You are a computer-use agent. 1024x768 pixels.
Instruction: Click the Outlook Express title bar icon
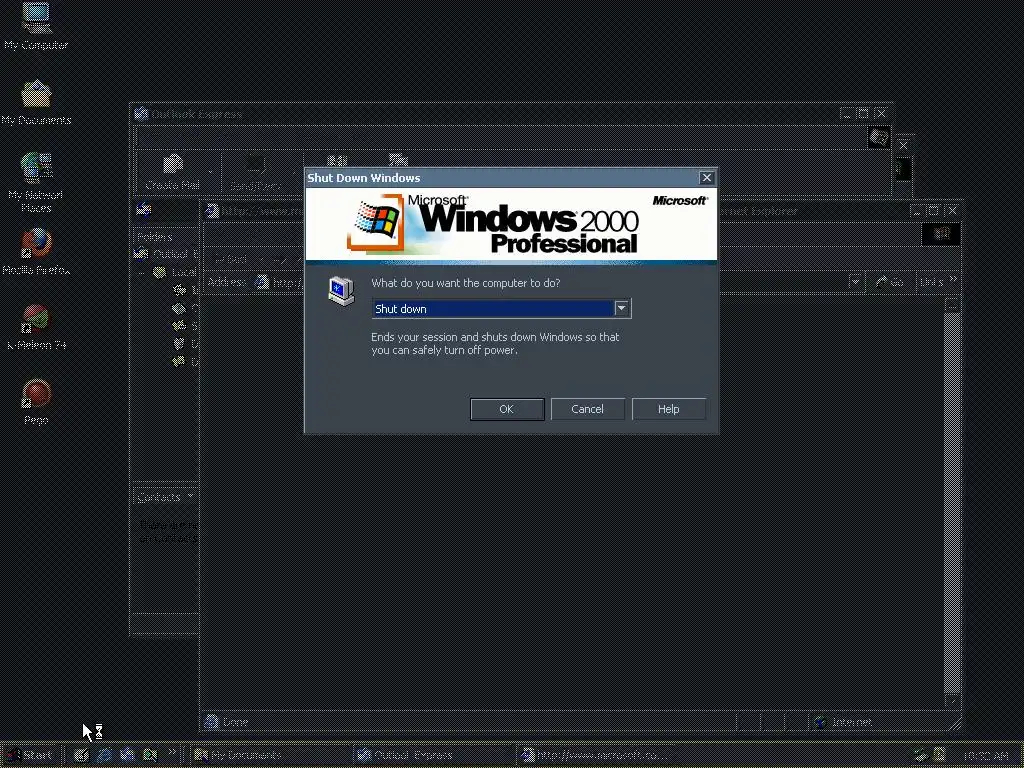[140, 114]
